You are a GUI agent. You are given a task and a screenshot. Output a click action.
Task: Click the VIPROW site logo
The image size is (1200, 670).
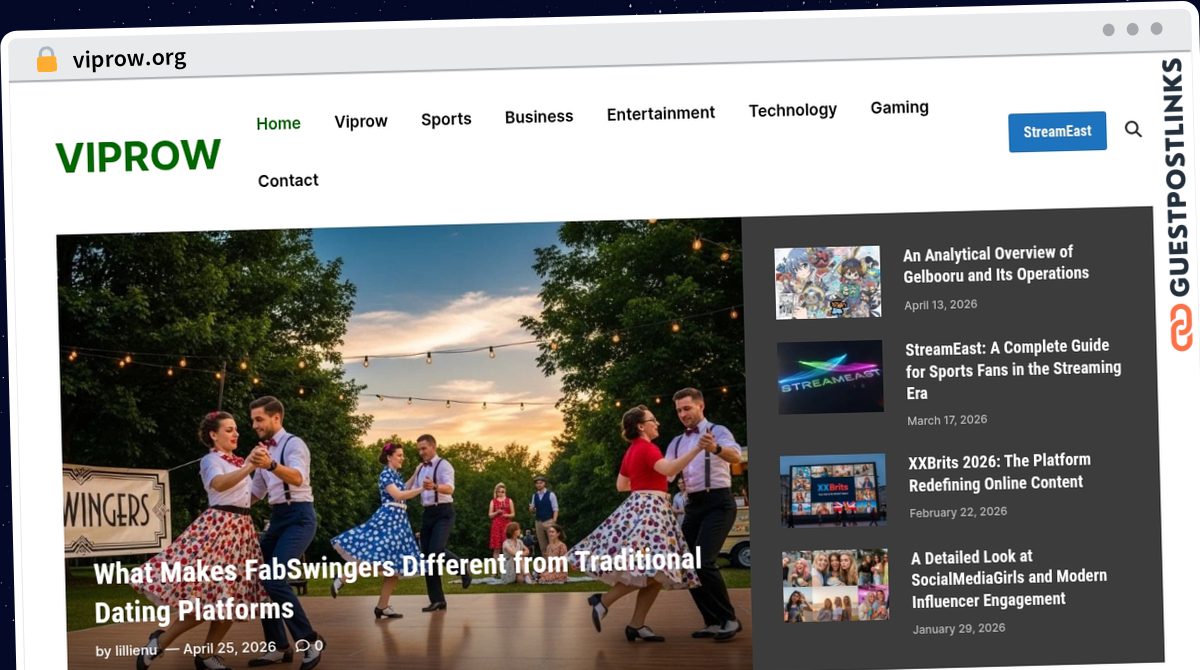(138, 157)
